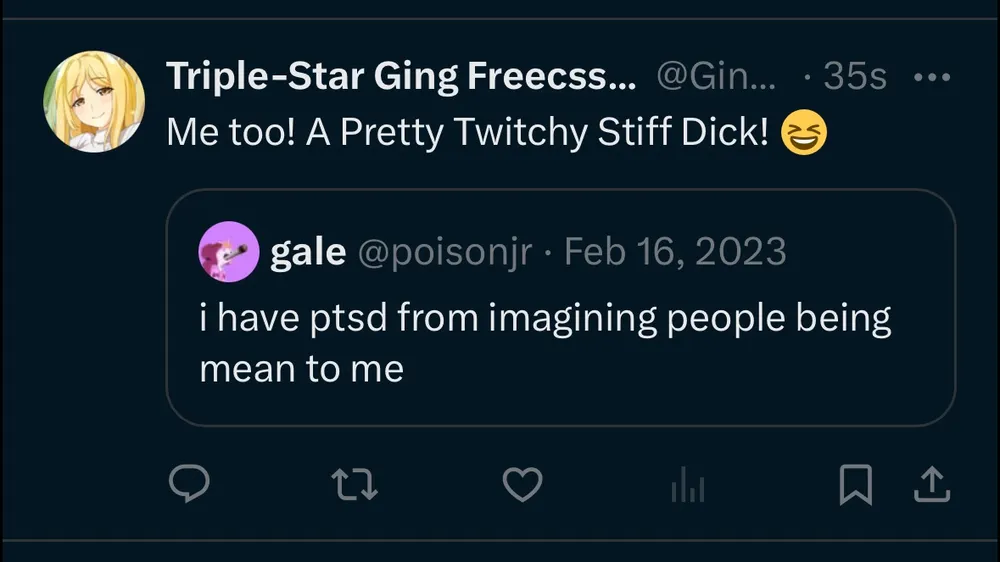
Task: Open the blonde anime profile avatar
Action: tap(94, 102)
